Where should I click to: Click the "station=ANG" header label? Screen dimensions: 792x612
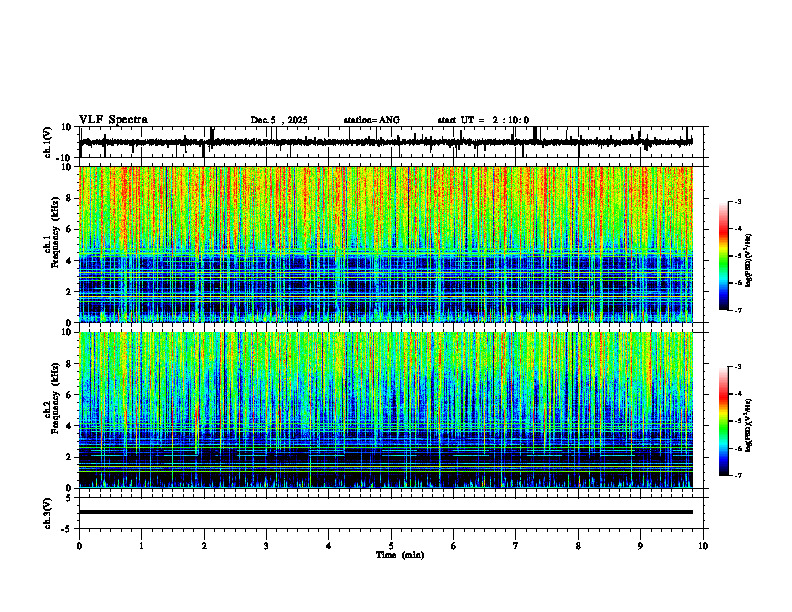[x=371, y=120]
